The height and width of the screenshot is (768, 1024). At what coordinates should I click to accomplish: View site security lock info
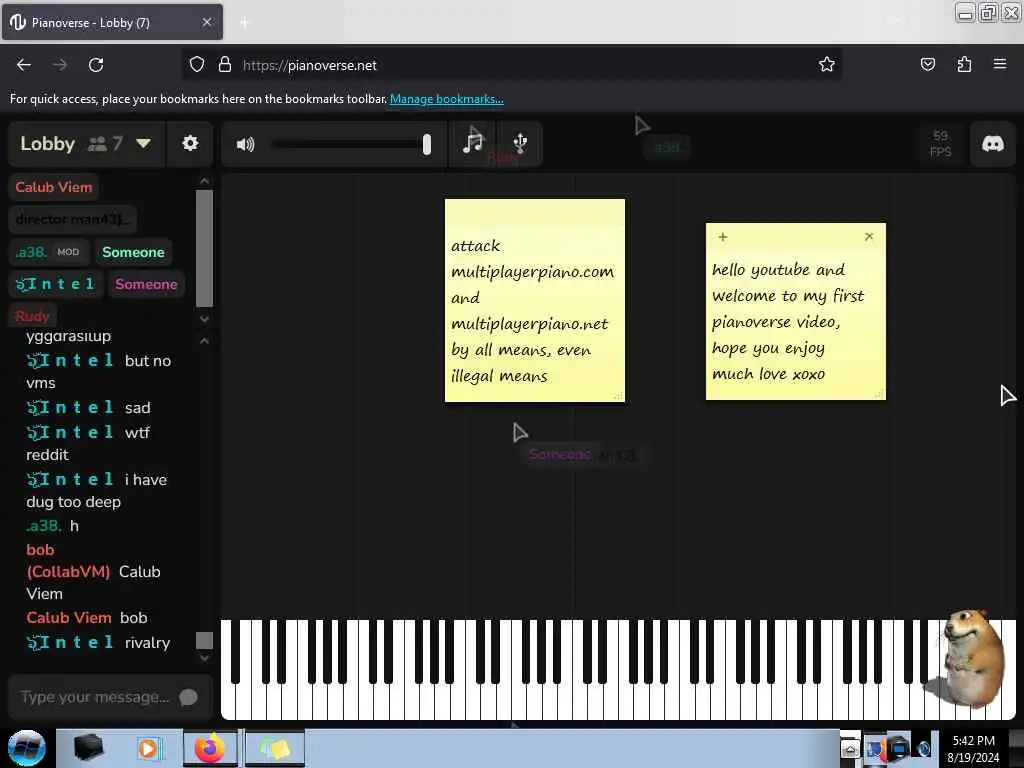225,65
